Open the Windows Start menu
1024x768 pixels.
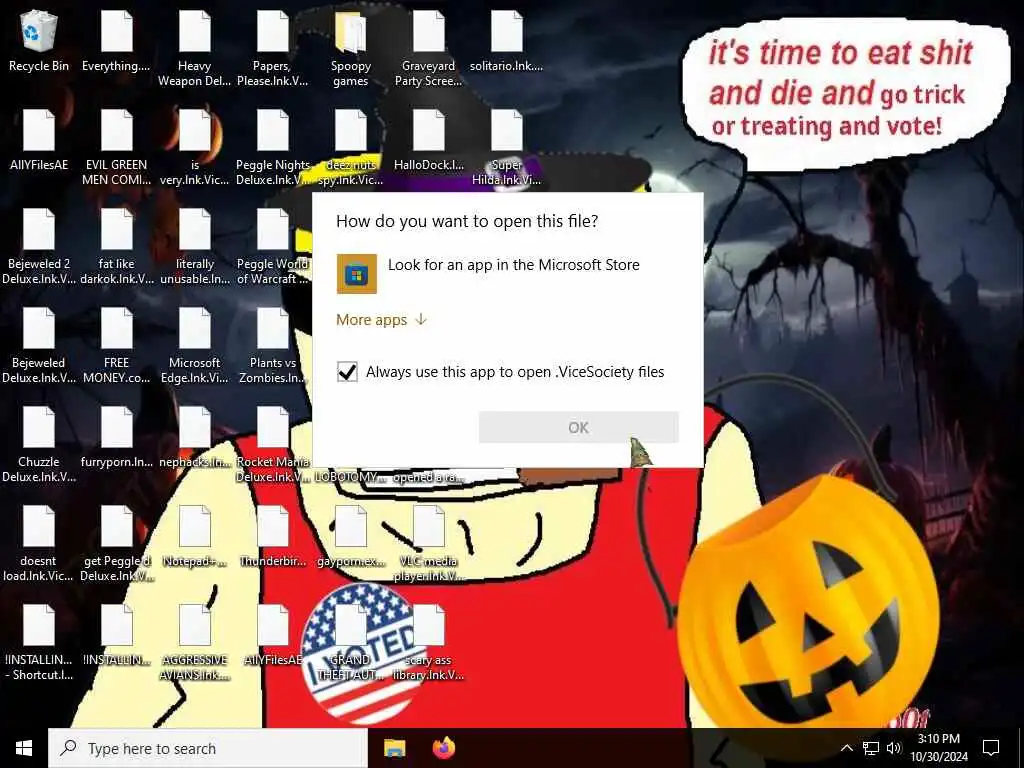pos(24,748)
